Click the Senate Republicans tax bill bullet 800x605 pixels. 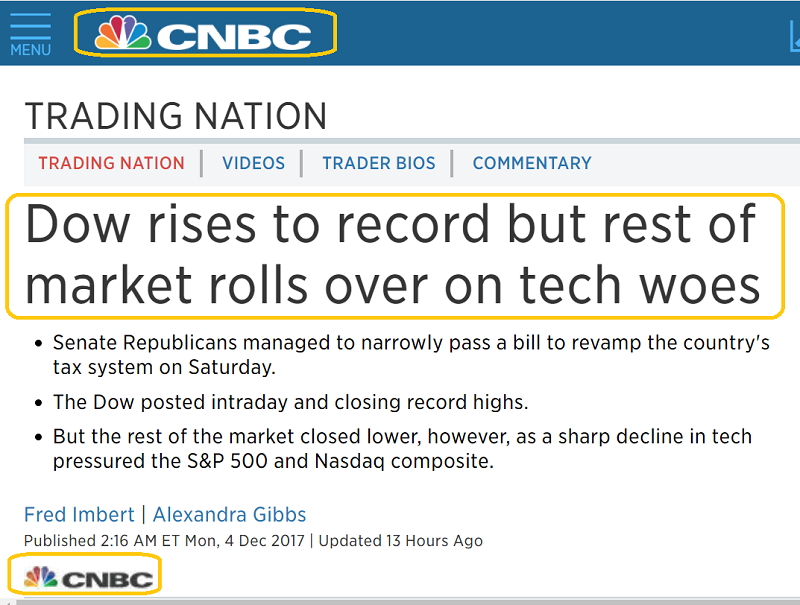click(x=410, y=354)
